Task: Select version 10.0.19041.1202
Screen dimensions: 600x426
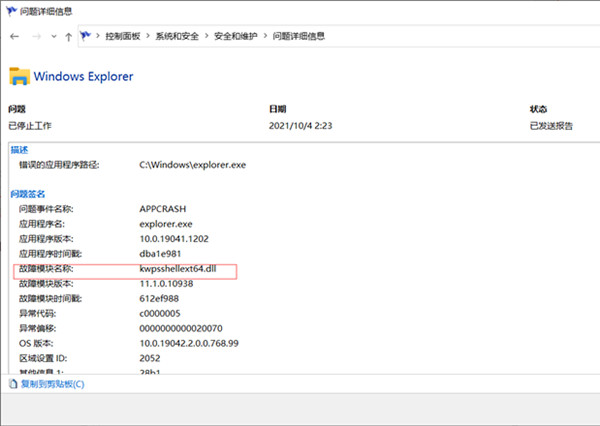Action: [x=174, y=239]
